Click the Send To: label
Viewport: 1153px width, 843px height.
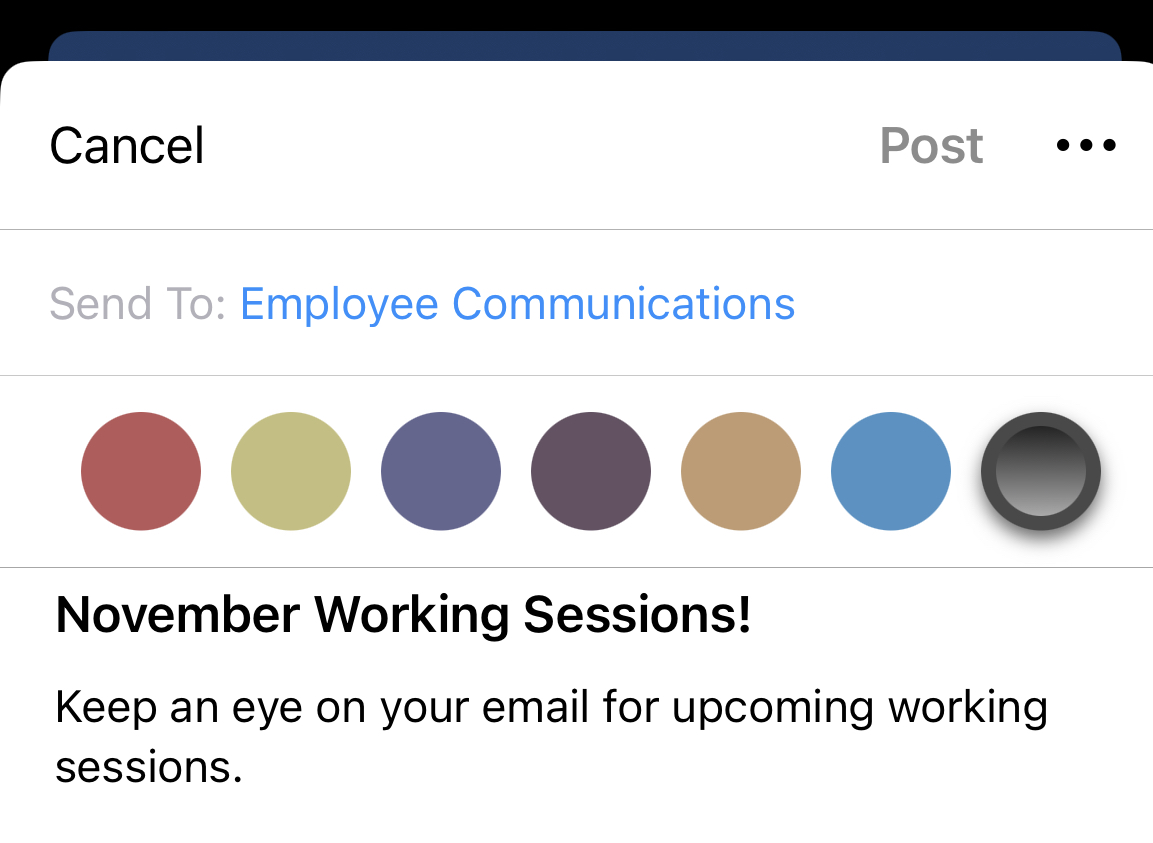pyautogui.click(x=138, y=304)
